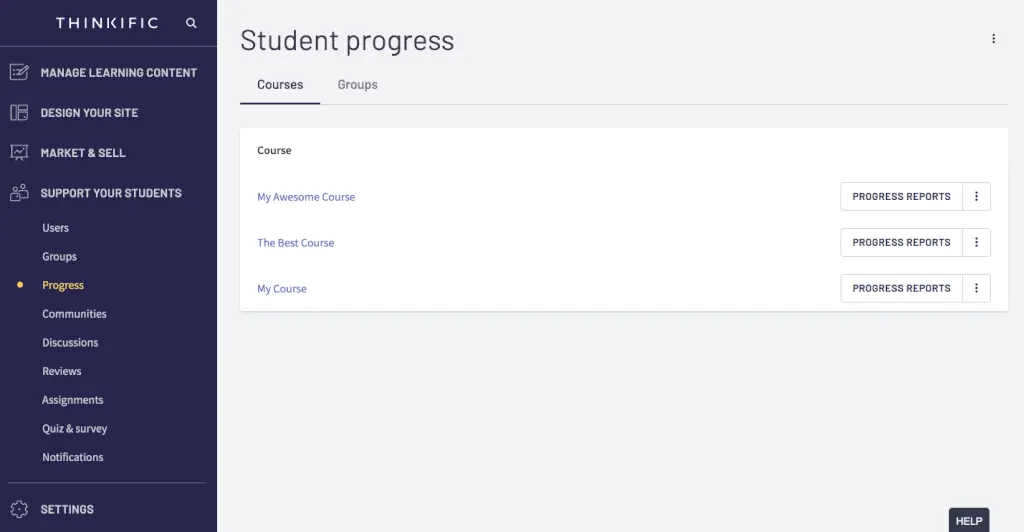Click the Manage Learning Content pencil icon

pos(19,72)
